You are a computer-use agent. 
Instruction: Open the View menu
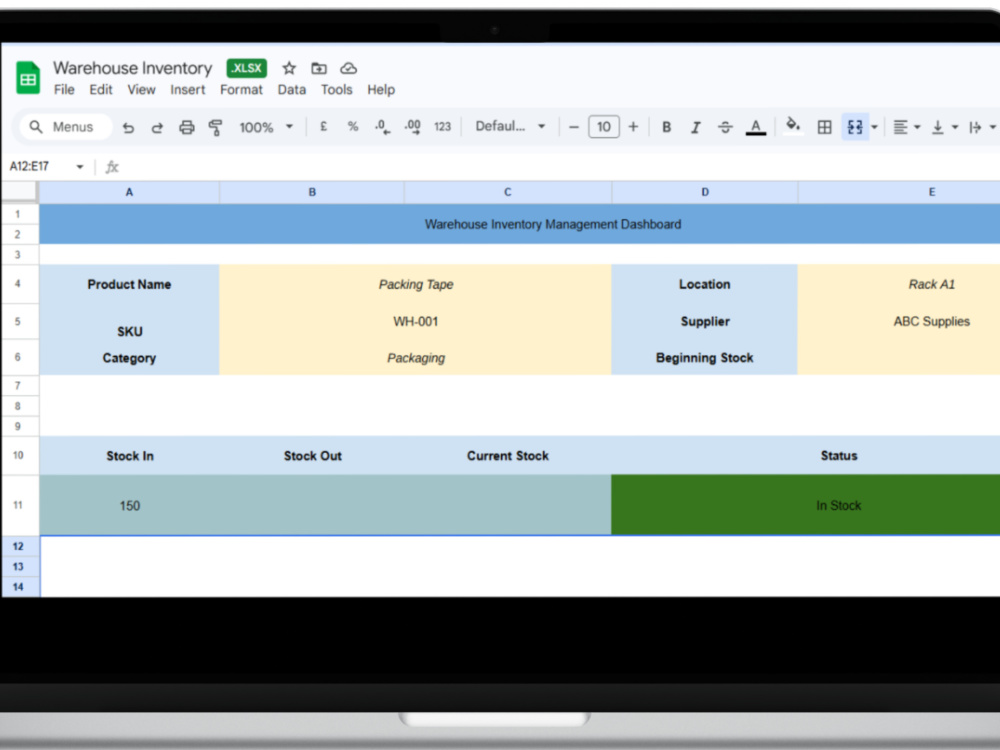pos(141,90)
